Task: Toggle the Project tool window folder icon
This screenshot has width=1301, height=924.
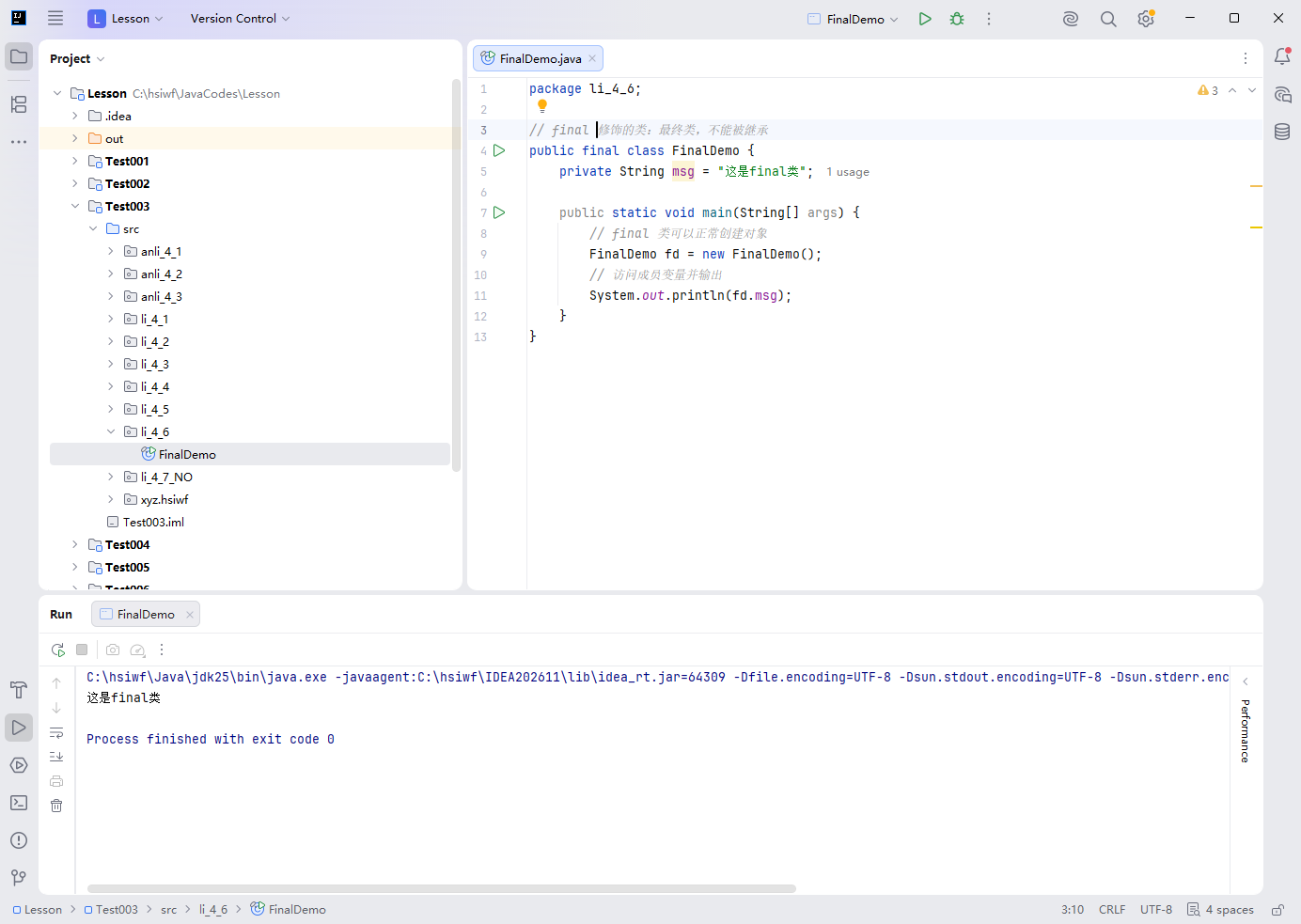Action: click(19, 56)
